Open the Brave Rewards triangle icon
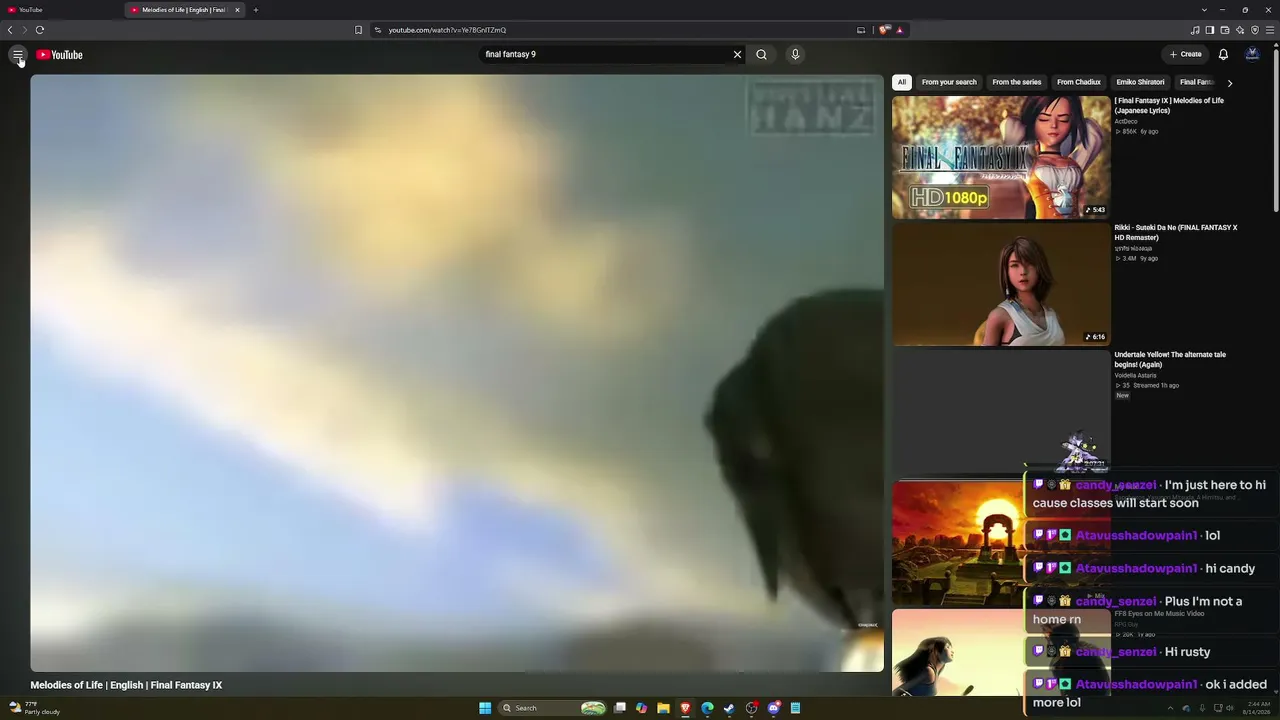Screen dimensions: 1280x720 [899, 30]
